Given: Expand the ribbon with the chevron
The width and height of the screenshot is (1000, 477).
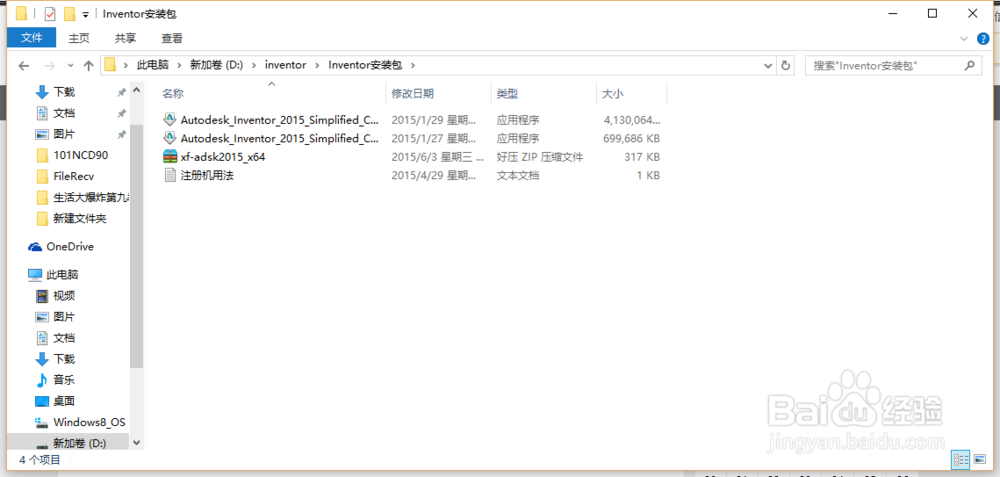Looking at the screenshot, I should 964,39.
